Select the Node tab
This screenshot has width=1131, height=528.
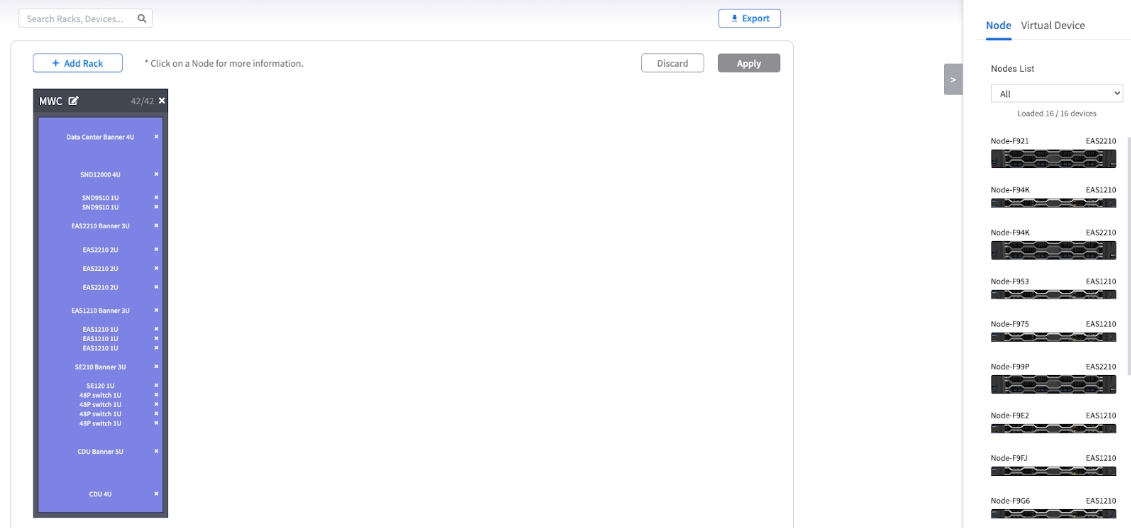(x=998, y=25)
